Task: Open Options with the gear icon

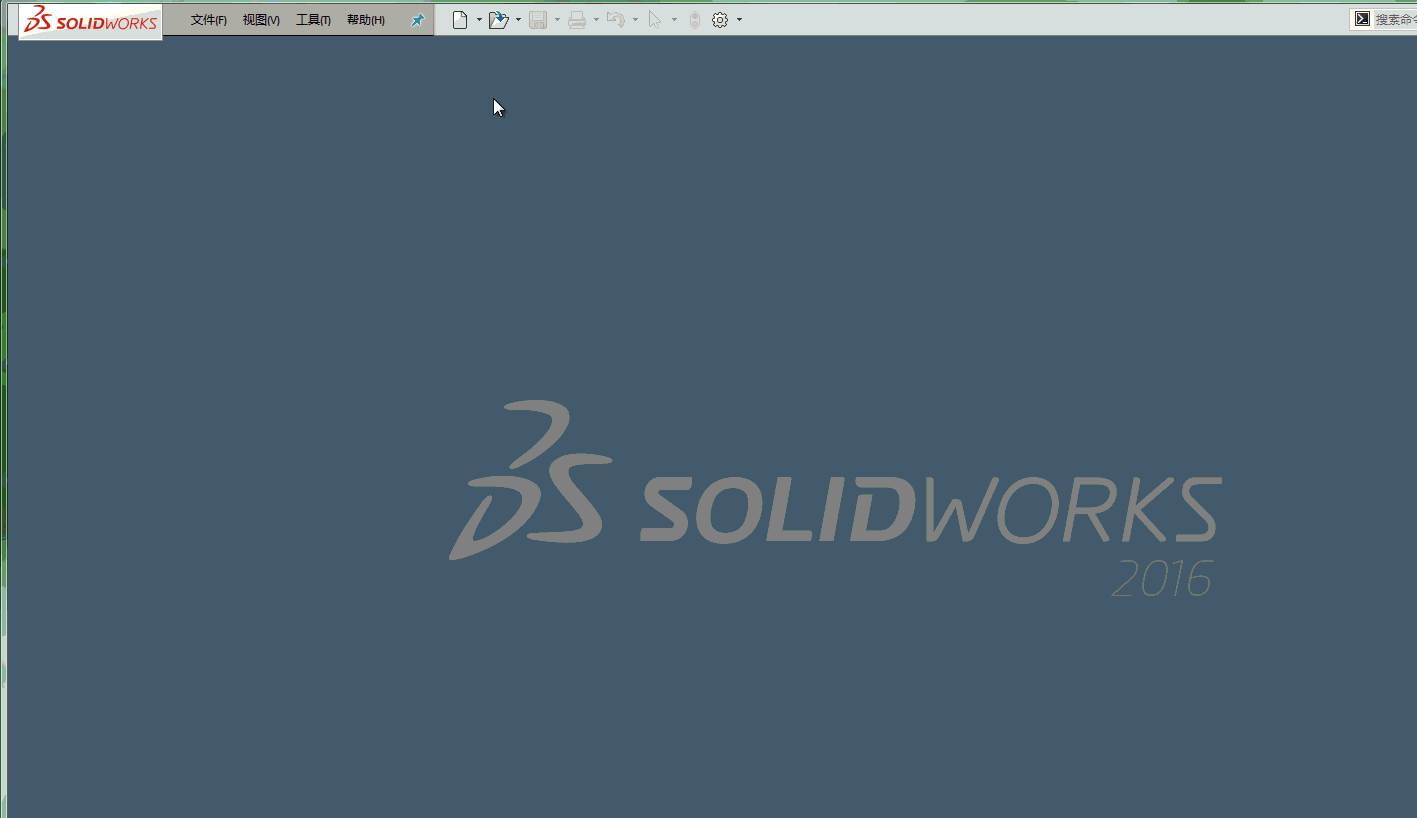Action: point(720,20)
